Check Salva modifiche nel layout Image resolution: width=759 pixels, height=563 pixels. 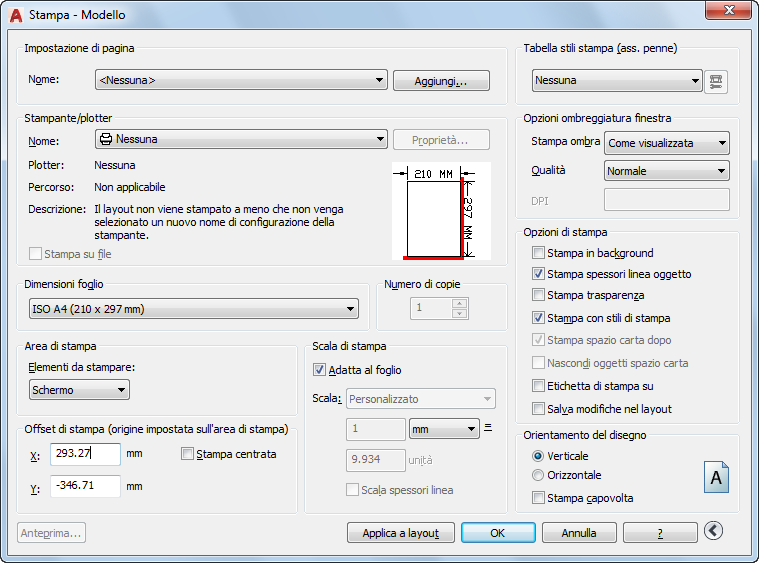click(x=538, y=409)
